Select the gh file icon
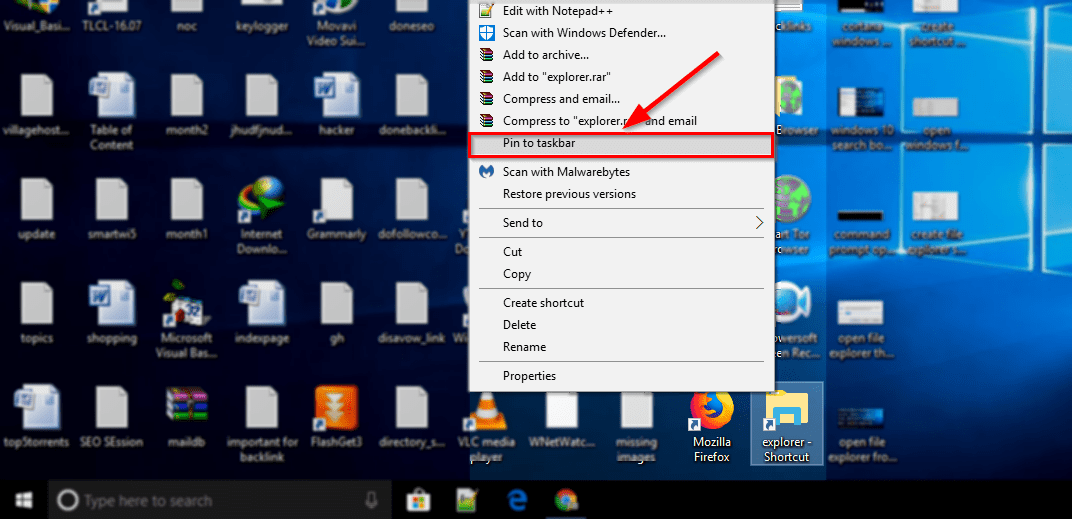Viewport: 1072px width, 519px height. point(336,313)
